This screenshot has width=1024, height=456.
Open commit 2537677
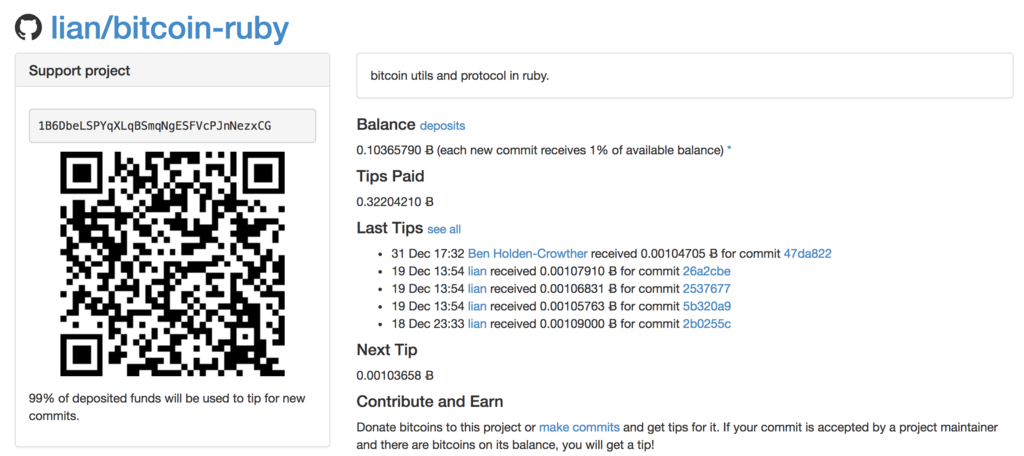(x=707, y=289)
